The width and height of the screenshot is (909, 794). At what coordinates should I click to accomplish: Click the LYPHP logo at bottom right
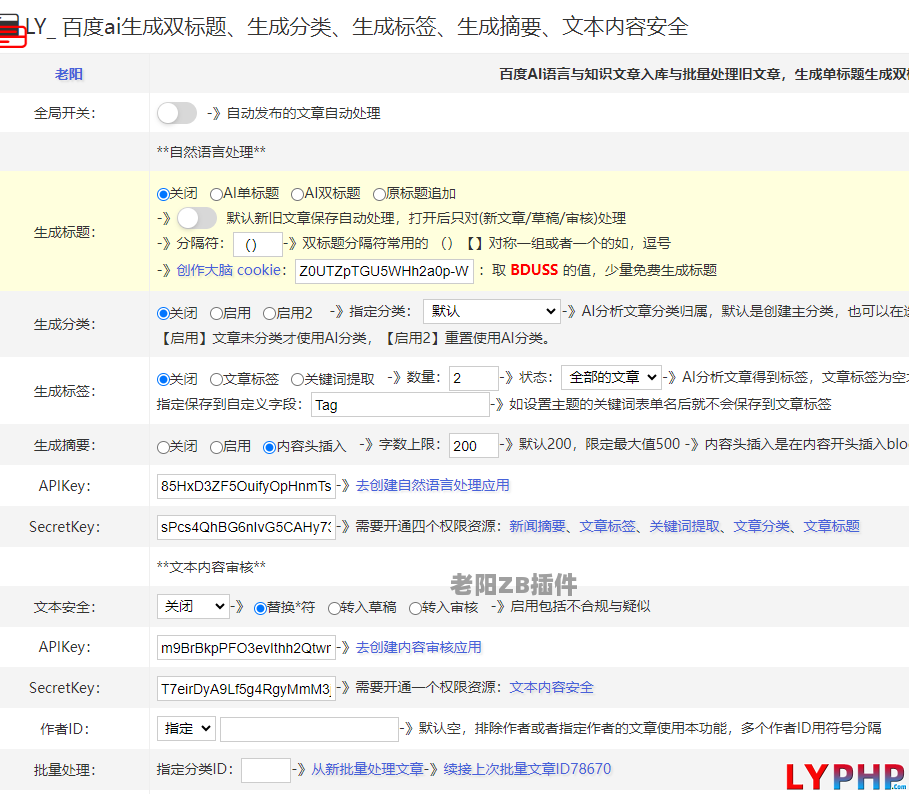pyautogui.click(x=846, y=777)
